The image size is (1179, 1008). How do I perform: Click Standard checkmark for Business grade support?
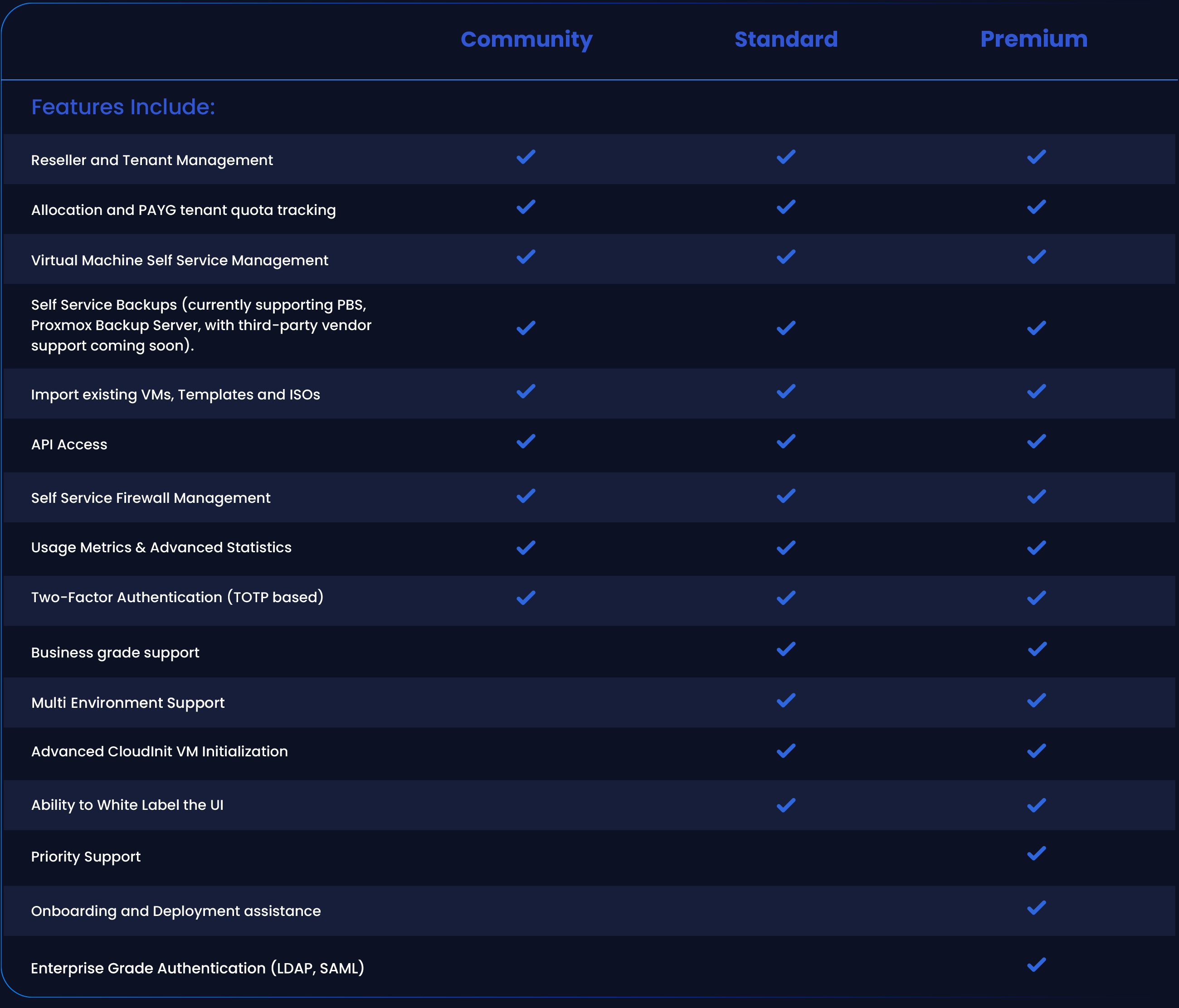coord(786,649)
